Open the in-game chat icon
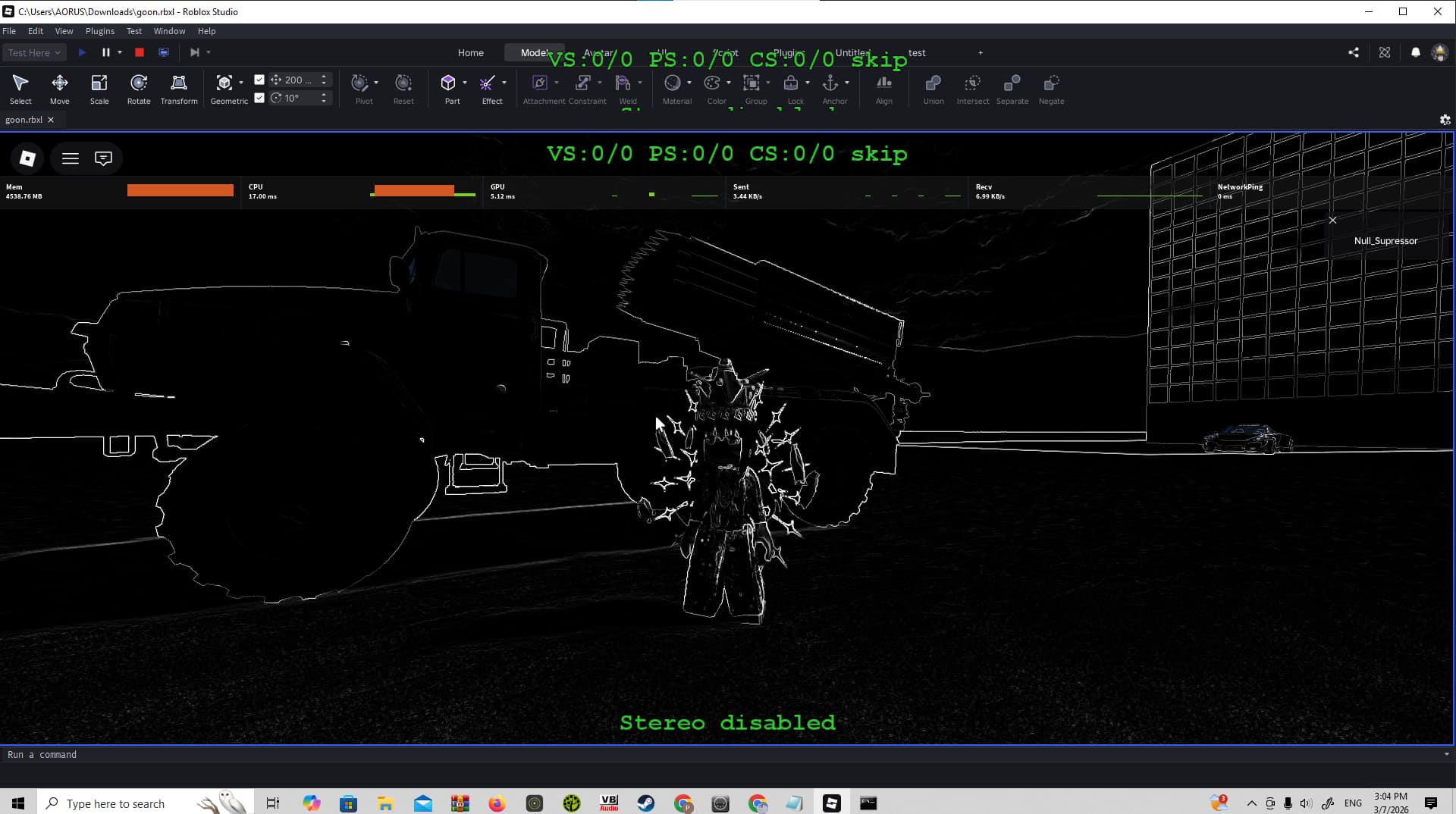Screen dimensions: 1456x814 103,158
